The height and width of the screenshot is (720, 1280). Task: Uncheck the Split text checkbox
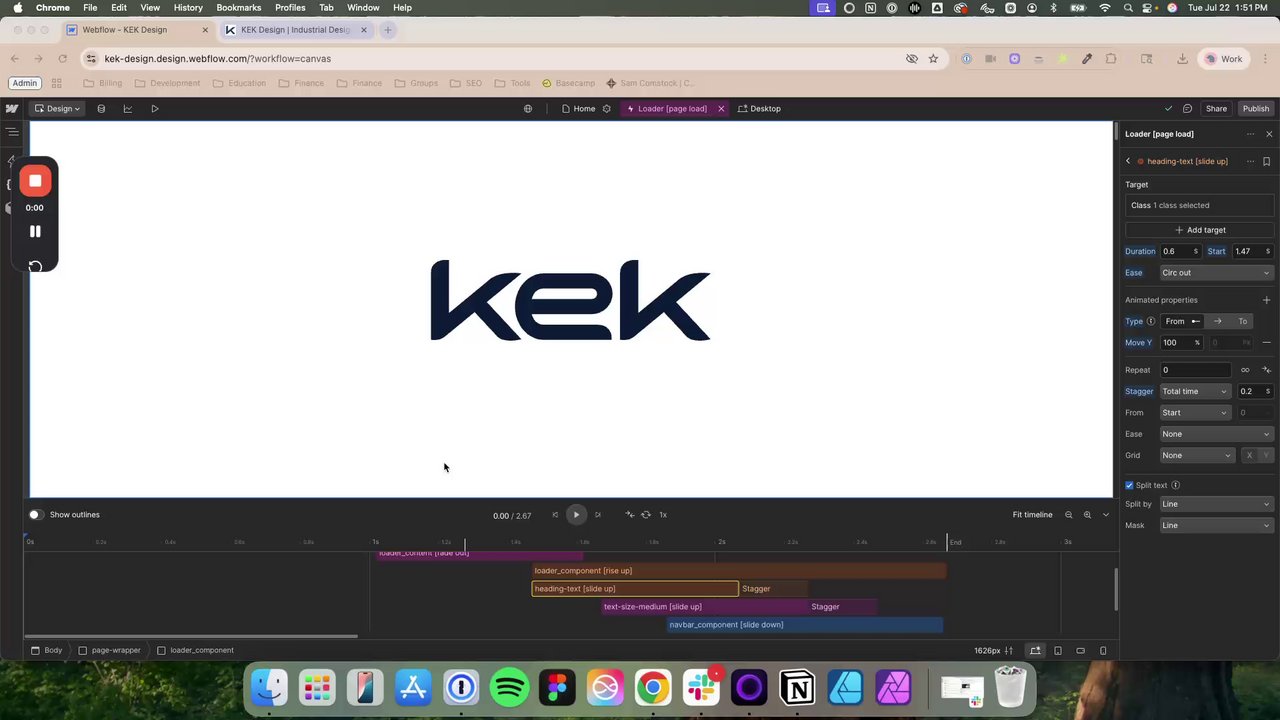(x=1129, y=485)
